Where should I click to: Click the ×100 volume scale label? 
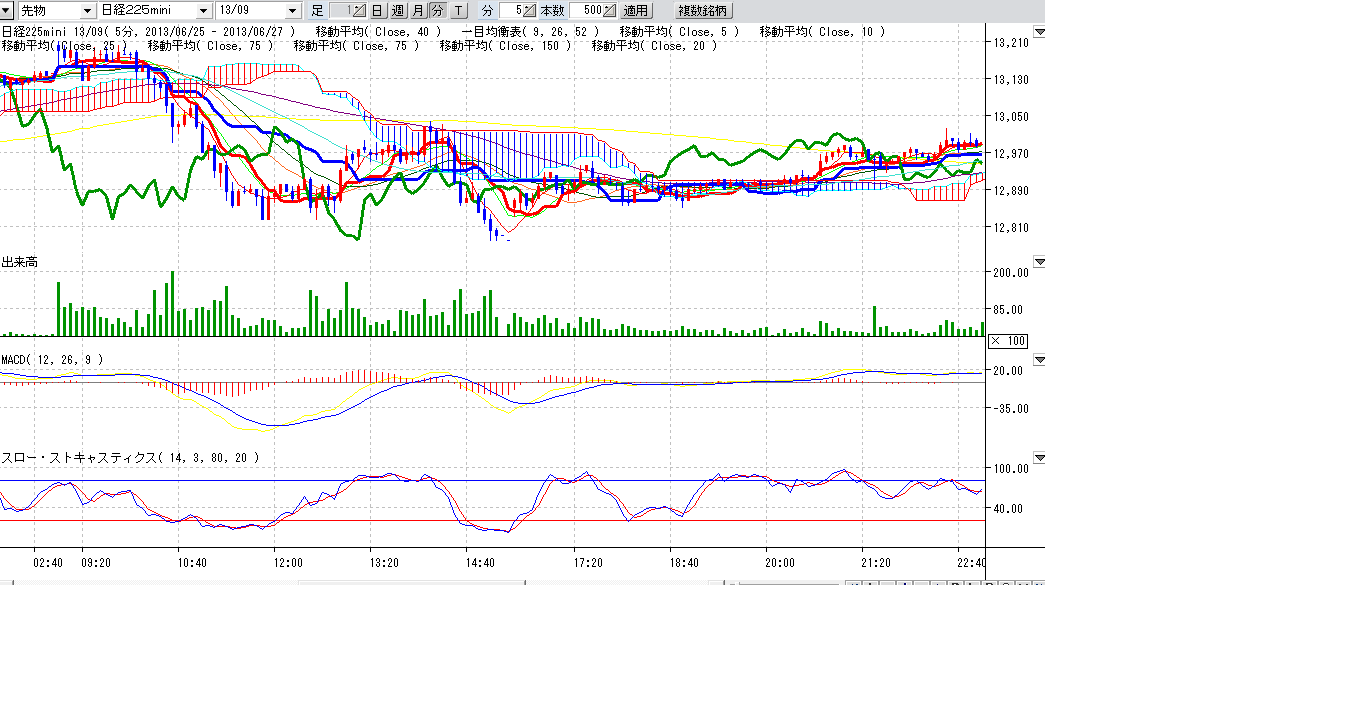(1008, 342)
